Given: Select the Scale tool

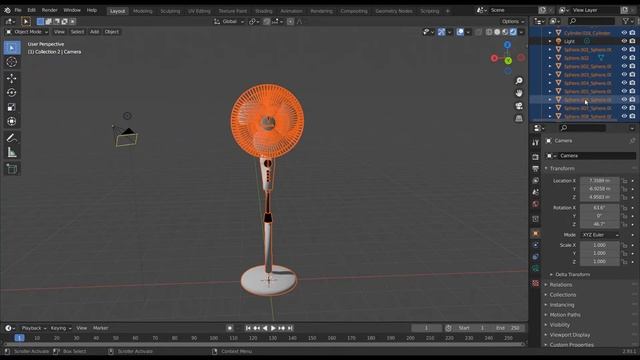Looking at the screenshot, I should 12,107.
